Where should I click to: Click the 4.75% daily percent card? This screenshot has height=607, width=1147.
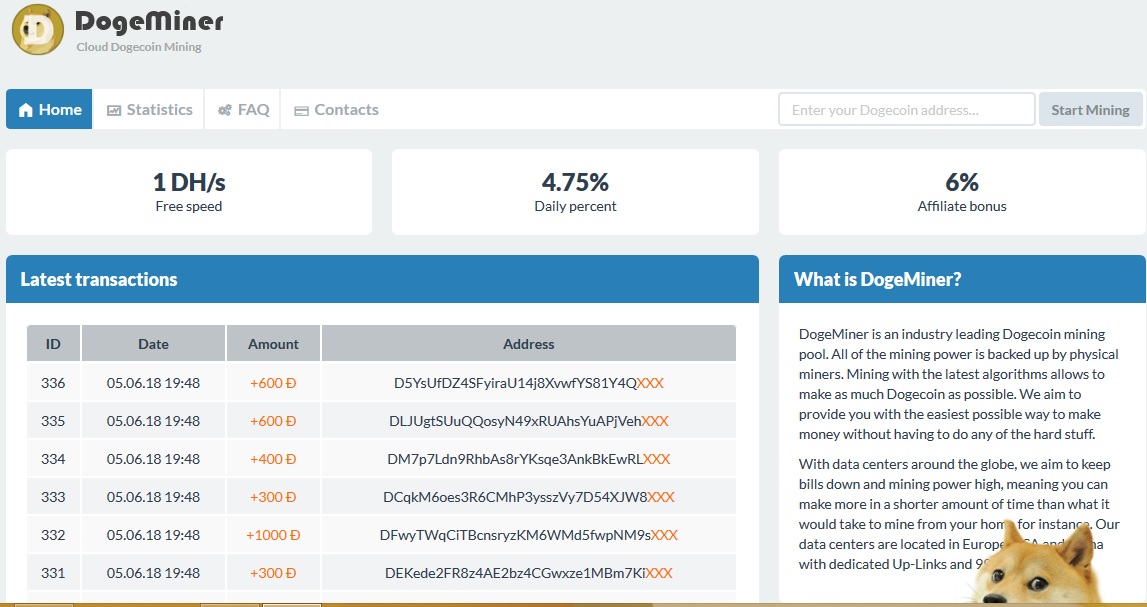coord(575,192)
